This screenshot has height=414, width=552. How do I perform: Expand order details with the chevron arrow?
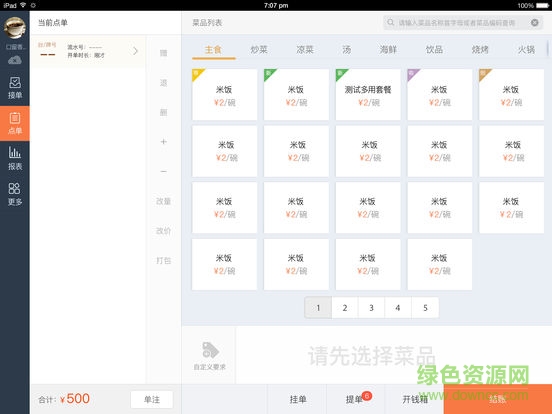[x=136, y=51]
